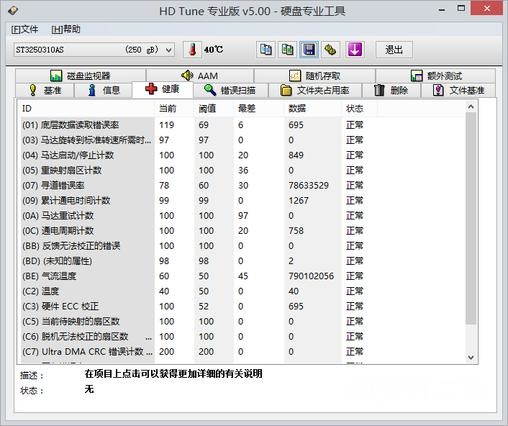The height and width of the screenshot is (426, 508).
Task: Select the (03) 马达旋转到标准转速 row
Action: 193,140
